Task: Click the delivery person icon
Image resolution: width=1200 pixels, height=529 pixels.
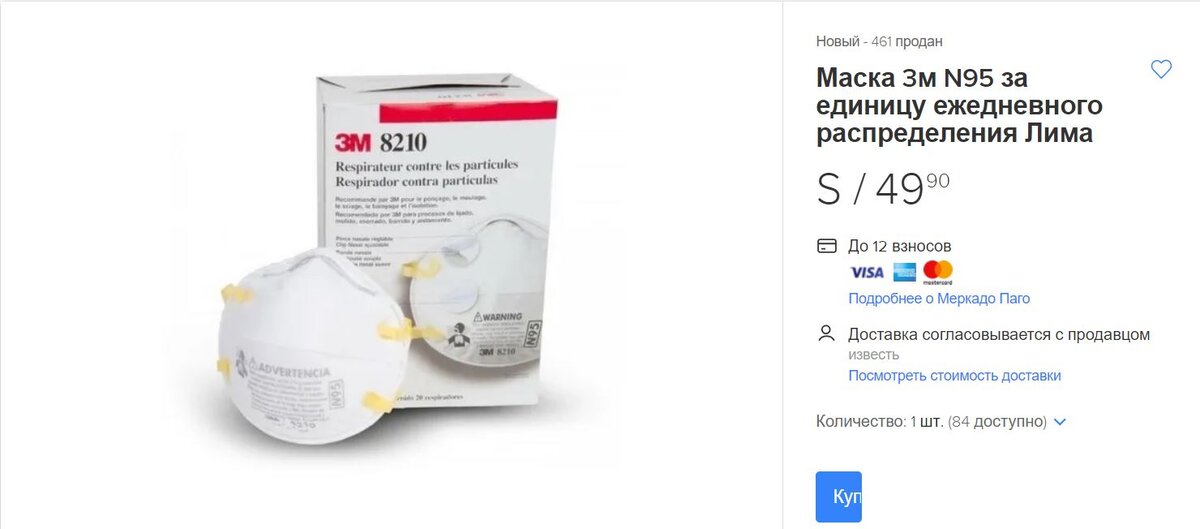Action: pyautogui.click(x=826, y=333)
